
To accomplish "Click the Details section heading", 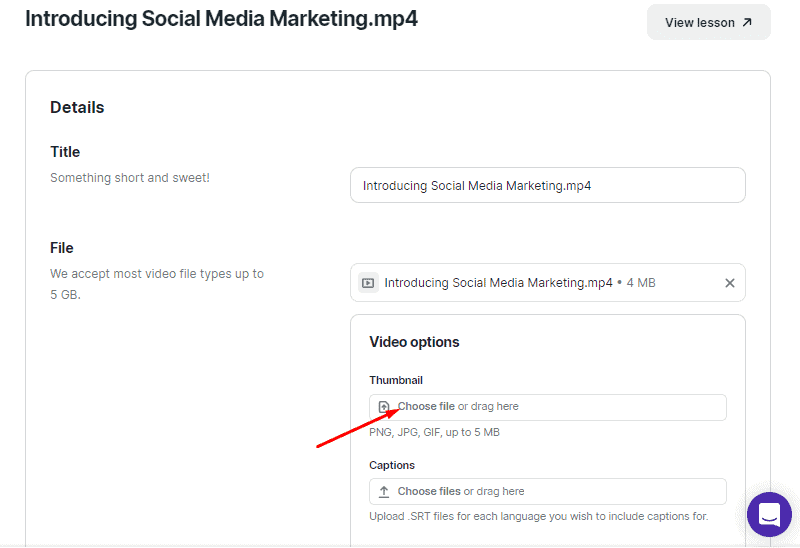I will coord(77,107).
